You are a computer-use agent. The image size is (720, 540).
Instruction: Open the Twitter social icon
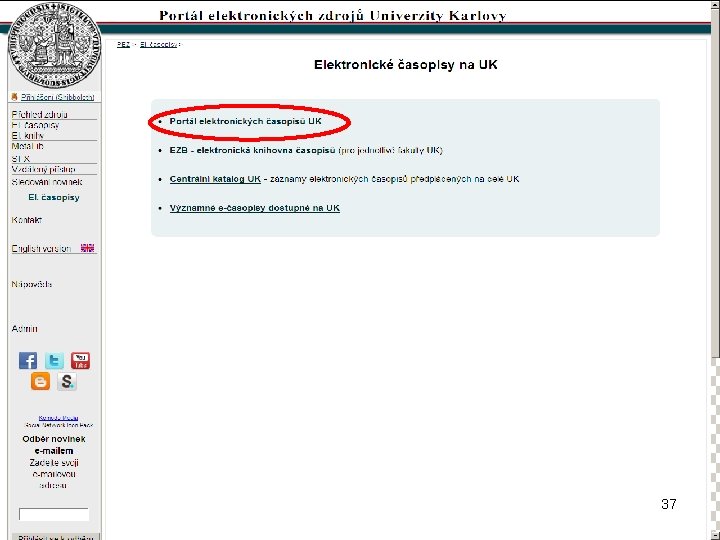[54, 361]
